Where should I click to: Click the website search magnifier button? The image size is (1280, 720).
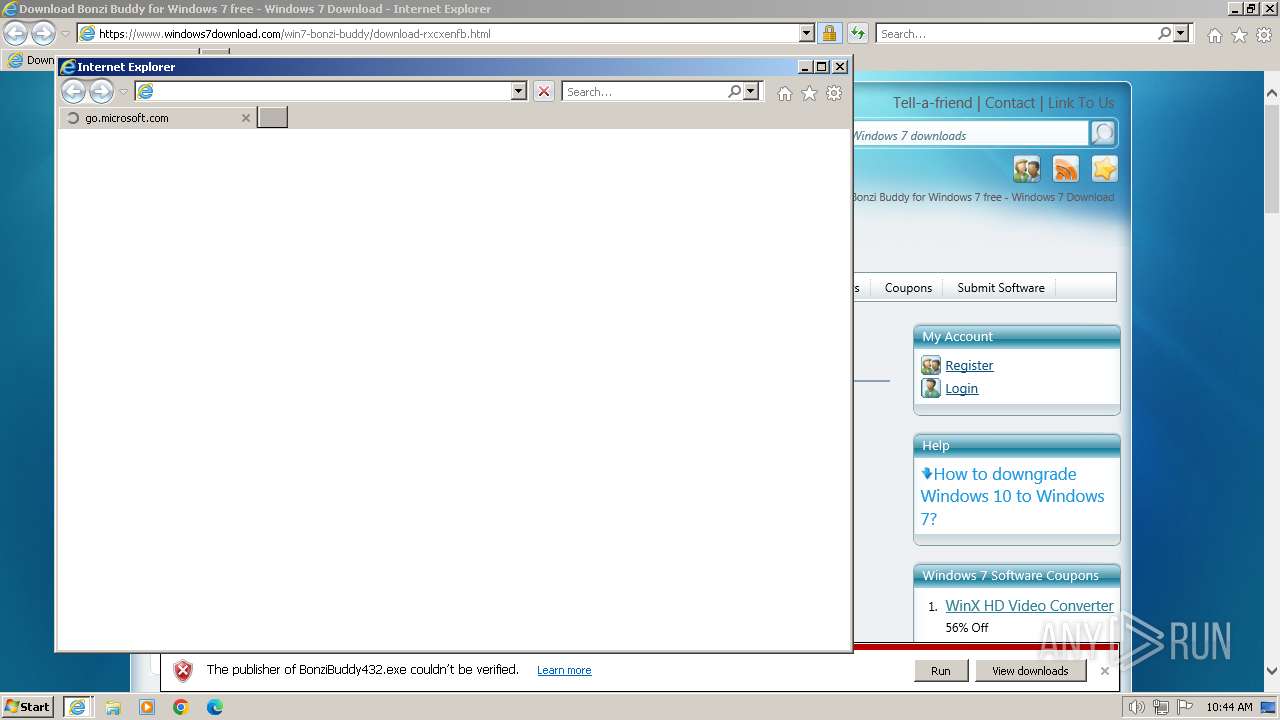[1103, 133]
